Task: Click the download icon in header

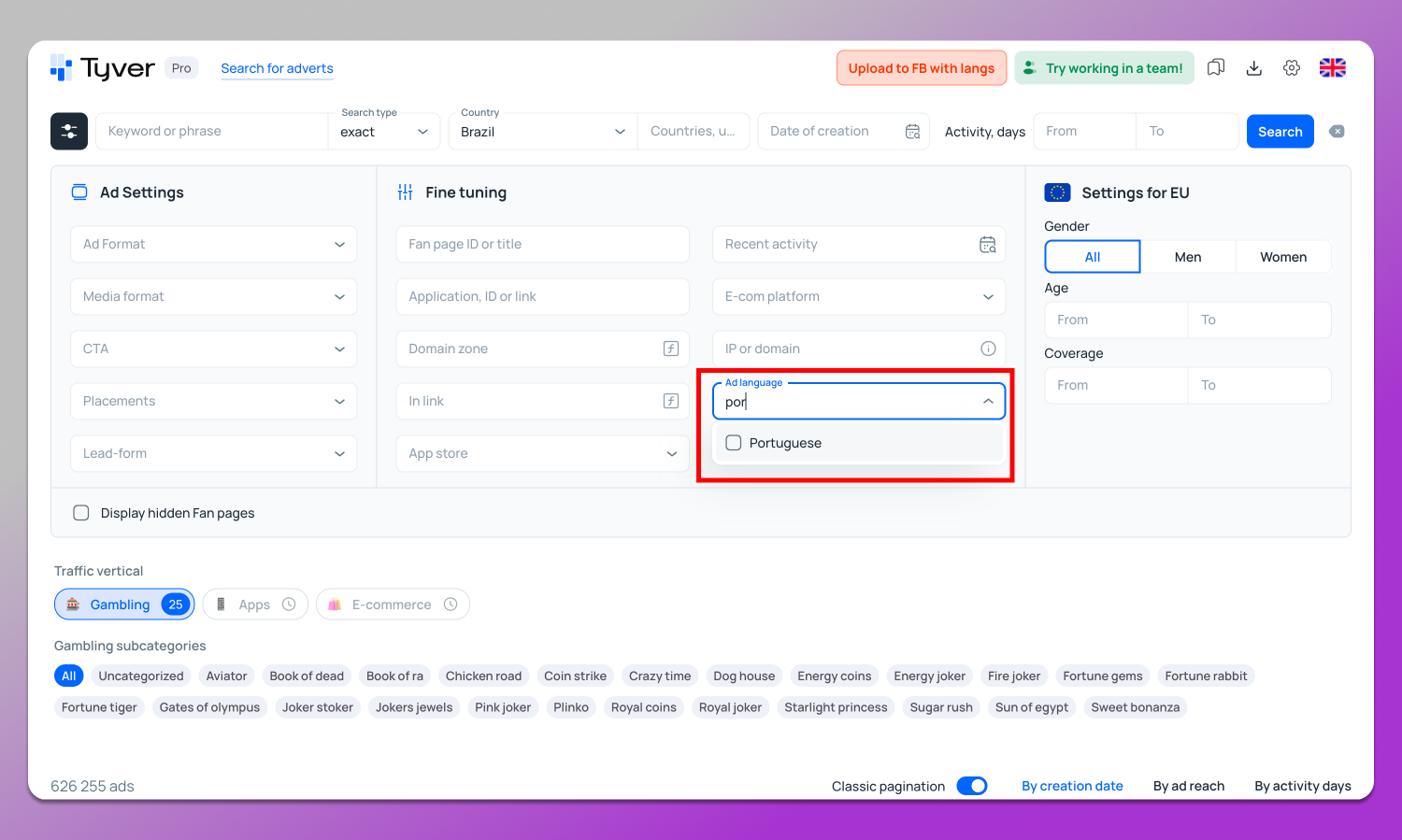Action: click(x=1253, y=68)
